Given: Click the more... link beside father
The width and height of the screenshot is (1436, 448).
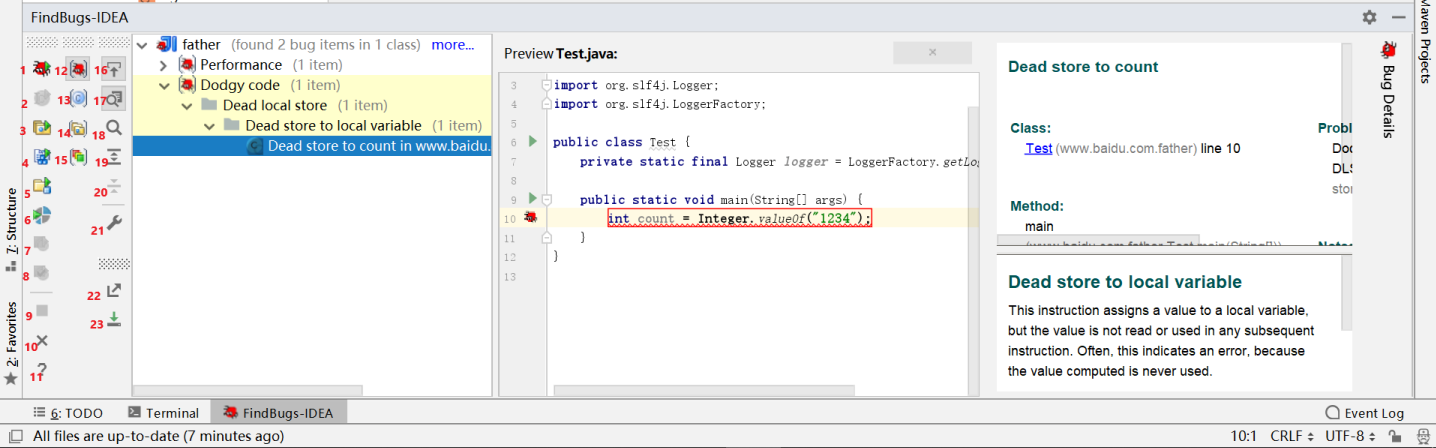Looking at the screenshot, I should click(453, 45).
